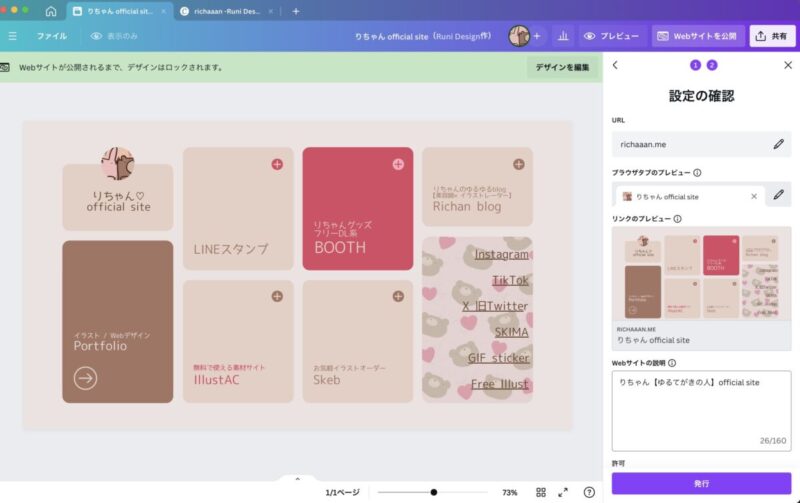Click plus icon on BOOTH card
800x503 pixels.
398,164
